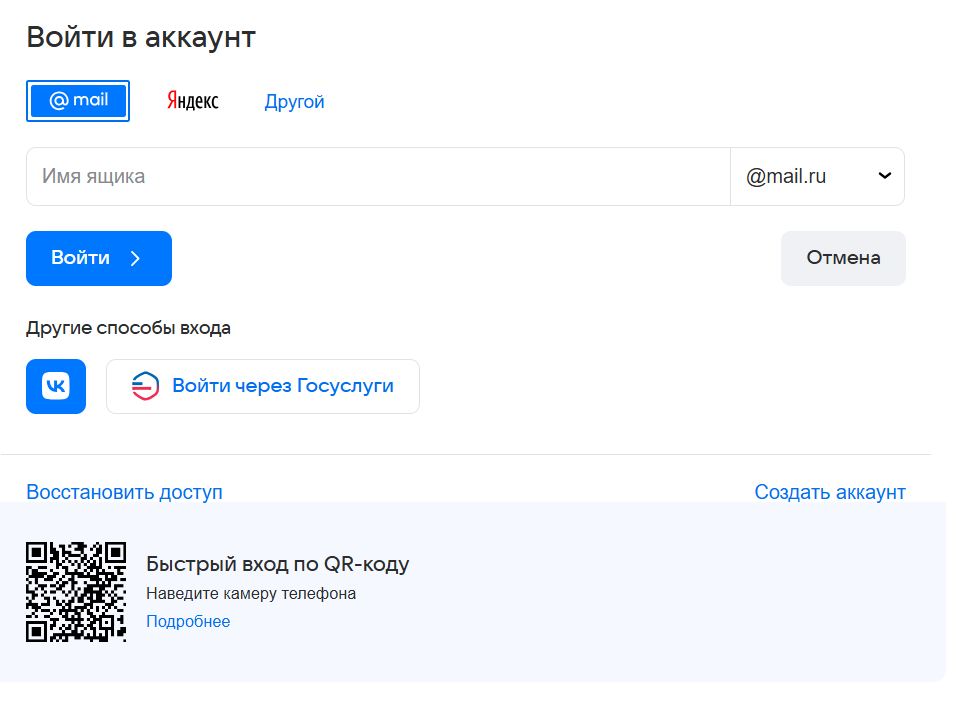
Task: Click the @ symbol in the mail logo
Action: click(58, 100)
